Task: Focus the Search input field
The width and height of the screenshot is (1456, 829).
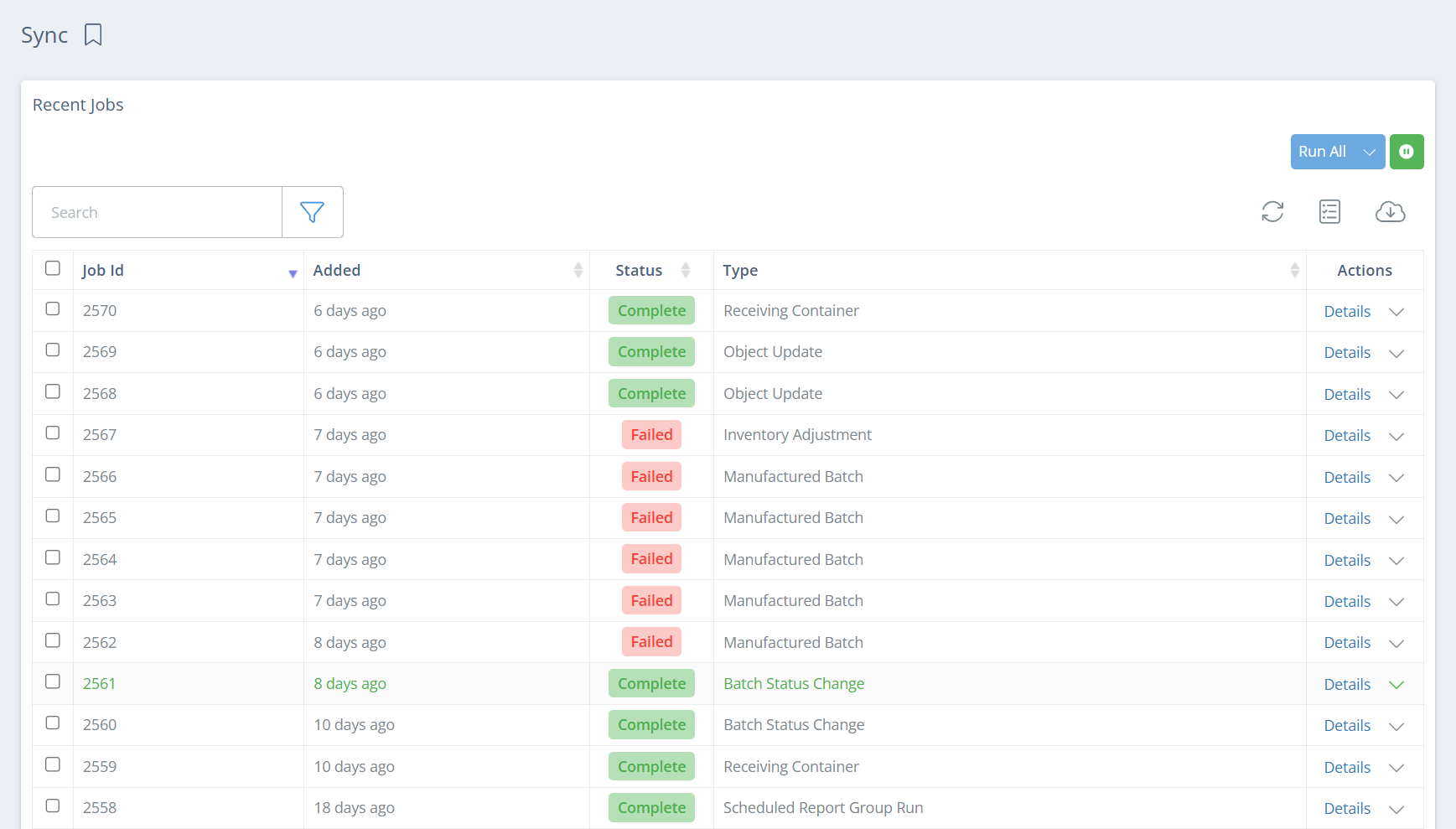Action: (158, 212)
